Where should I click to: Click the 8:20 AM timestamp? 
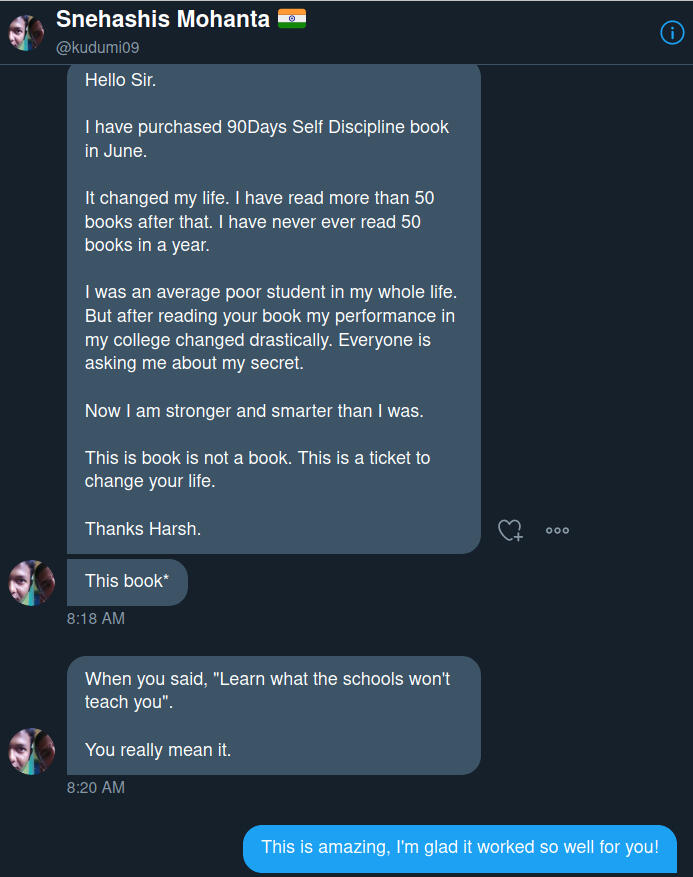(x=96, y=788)
